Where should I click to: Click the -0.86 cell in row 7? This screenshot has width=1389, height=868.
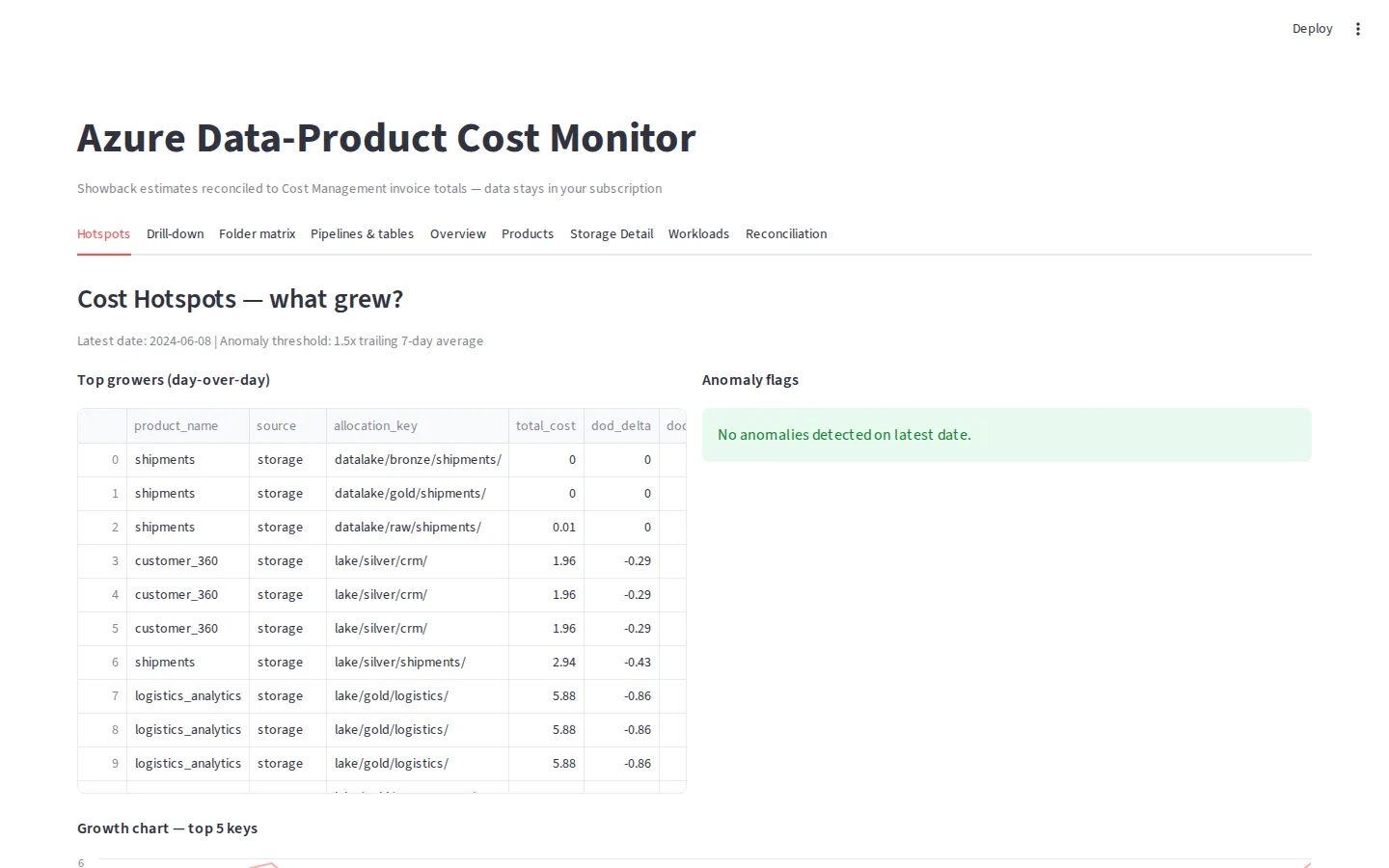[621, 696]
